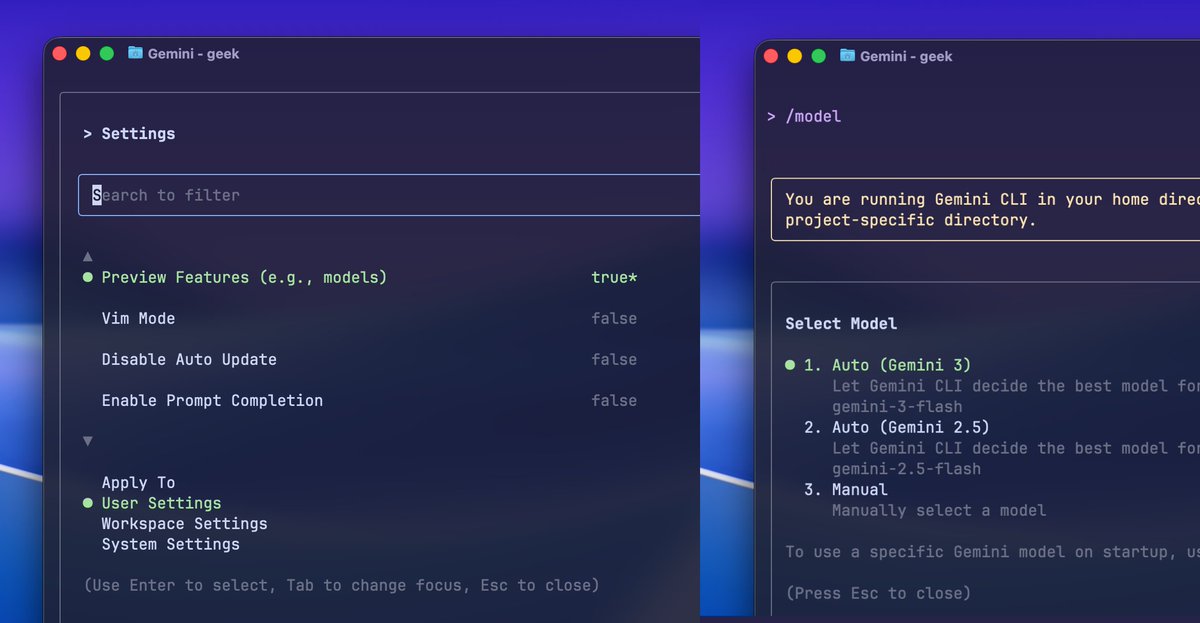Click the green dot beside User Settings
1200x623 pixels.
[87, 503]
